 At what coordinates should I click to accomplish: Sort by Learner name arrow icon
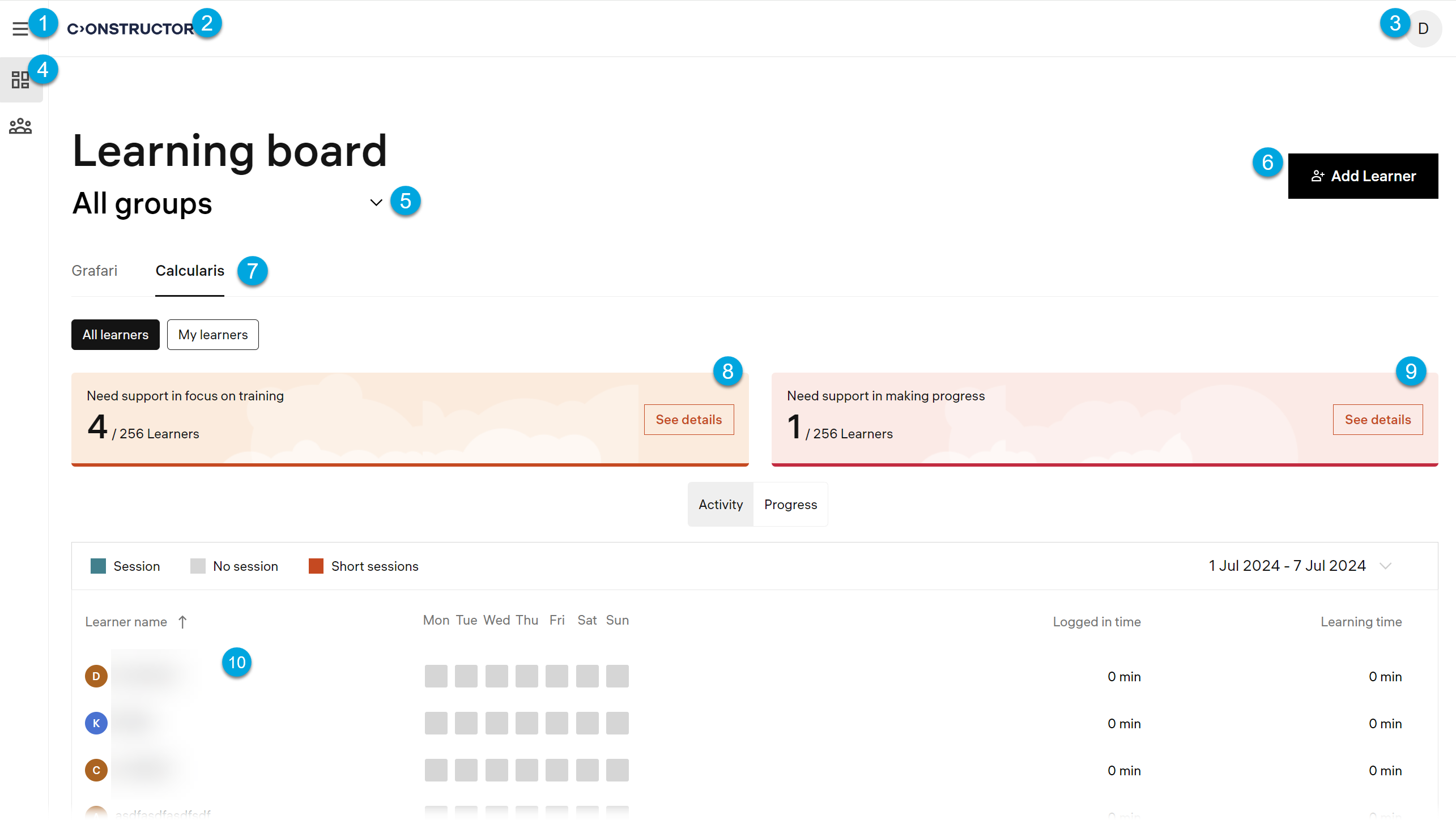pos(182,622)
